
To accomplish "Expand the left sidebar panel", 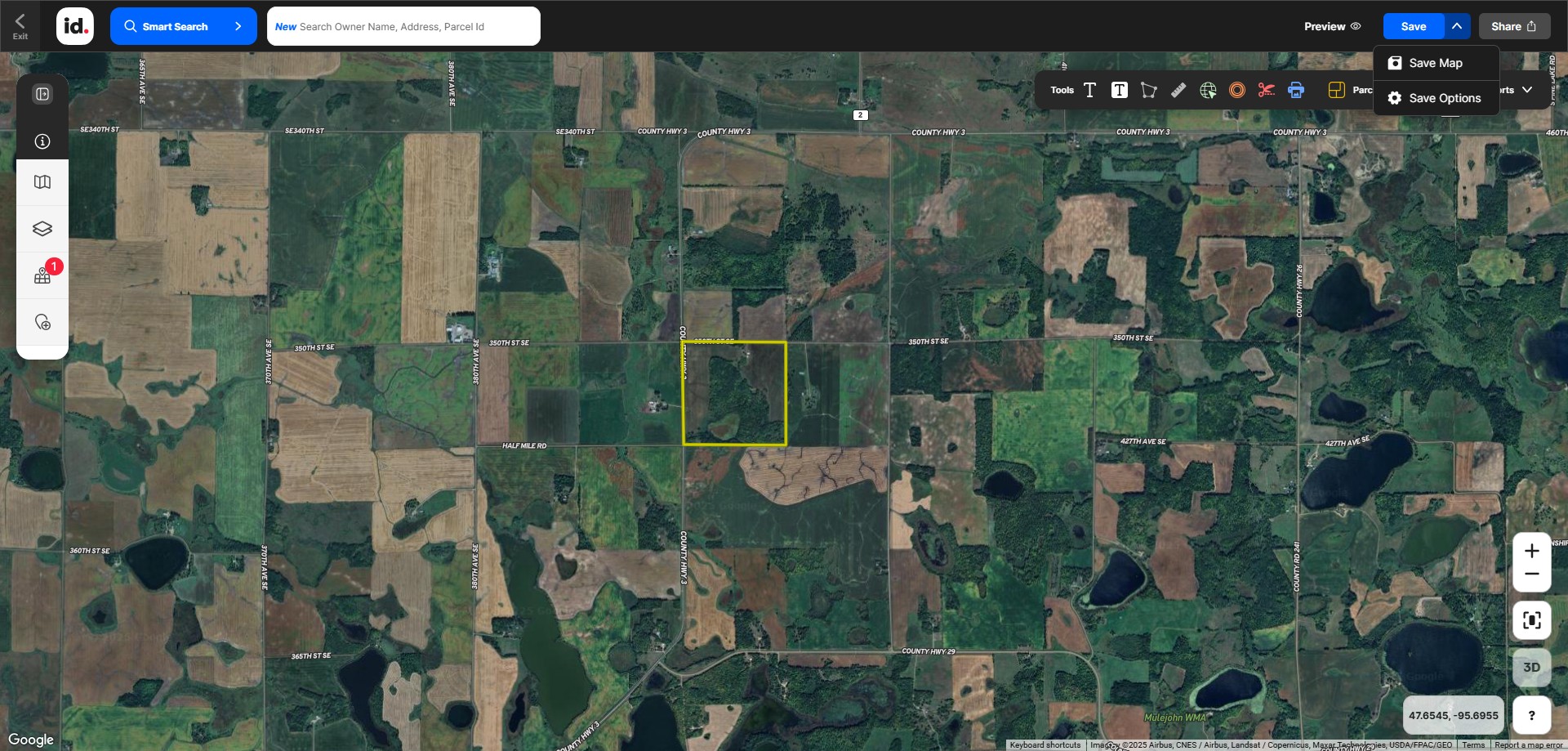I will pyautogui.click(x=42, y=94).
